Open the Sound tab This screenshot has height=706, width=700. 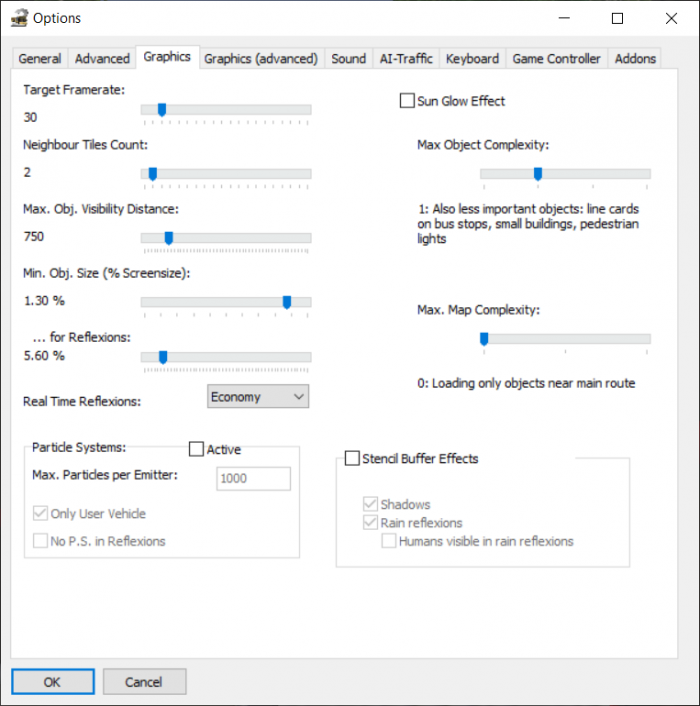348,59
